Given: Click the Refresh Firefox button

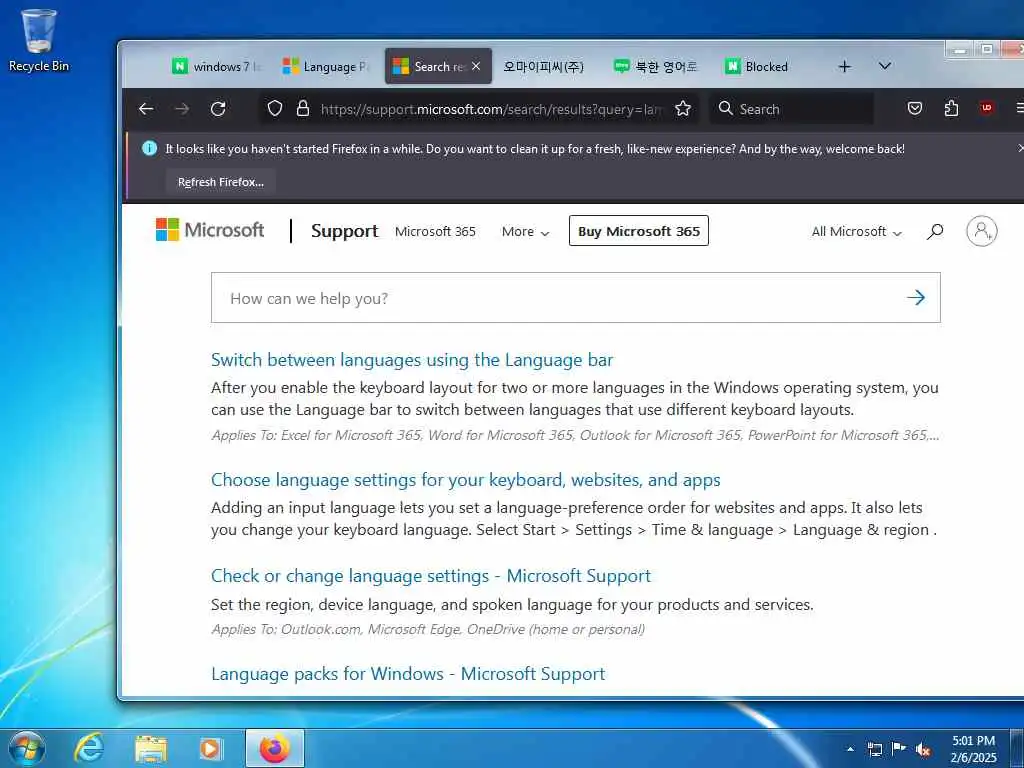Looking at the screenshot, I should coord(221,182).
